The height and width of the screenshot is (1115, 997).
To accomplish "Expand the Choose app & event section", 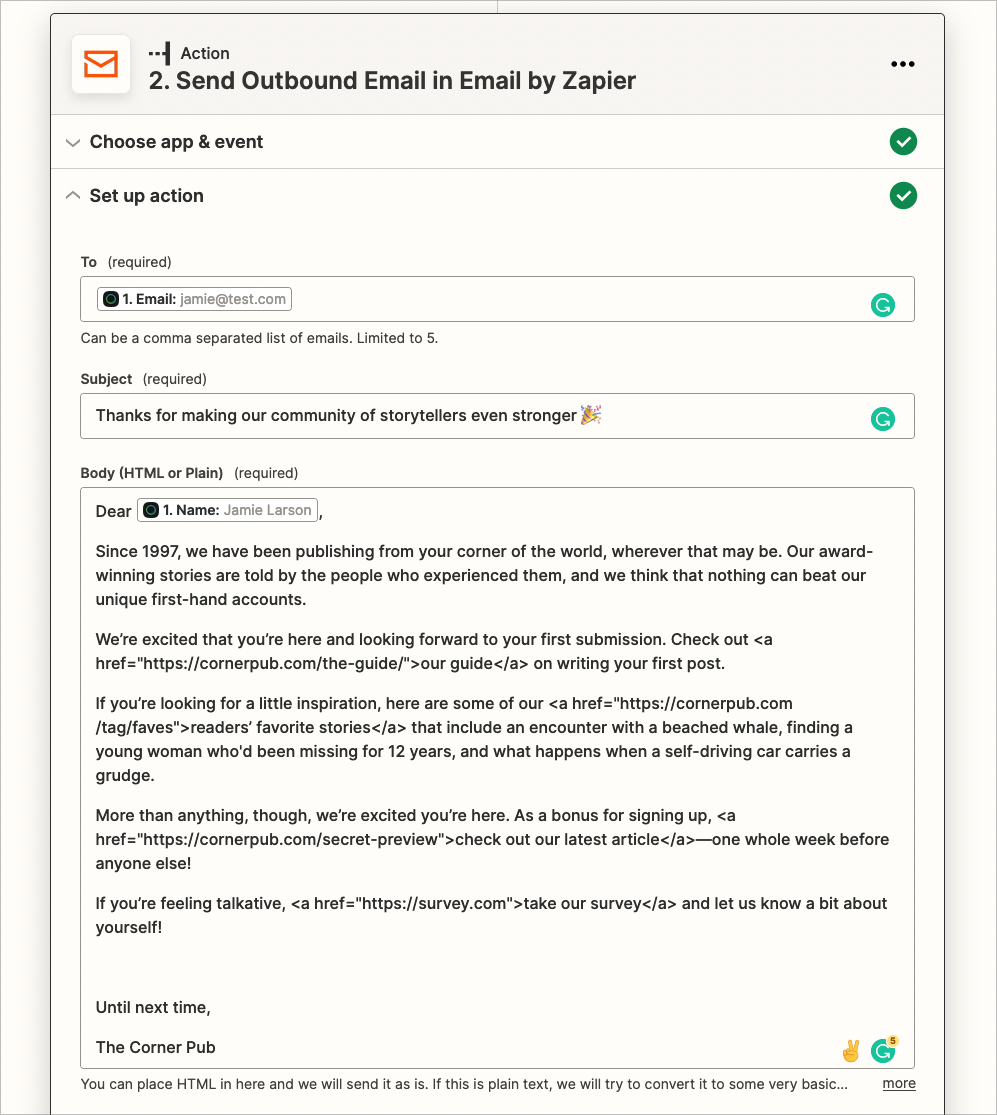I will (72, 141).
